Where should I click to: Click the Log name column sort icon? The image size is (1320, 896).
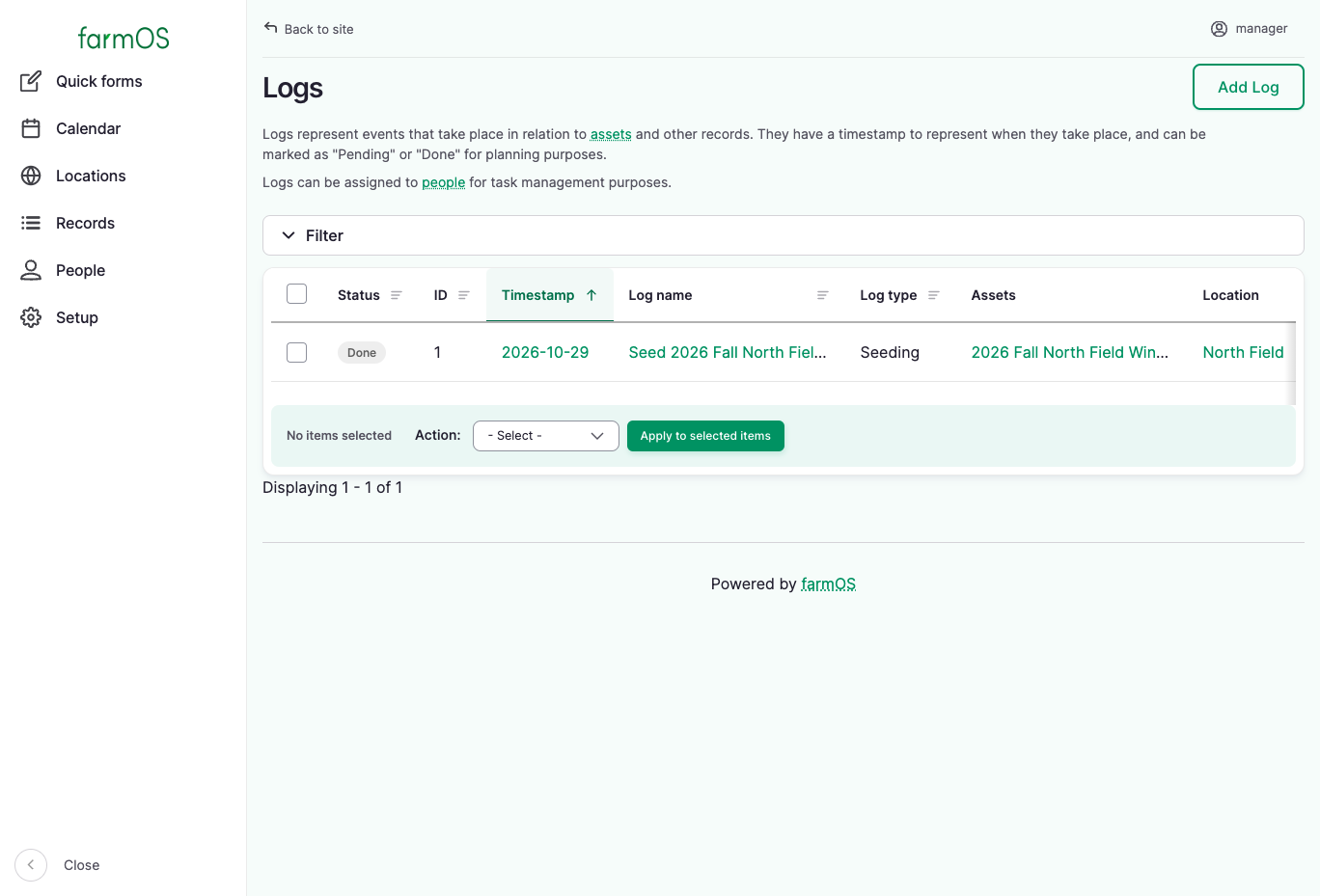tap(822, 295)
